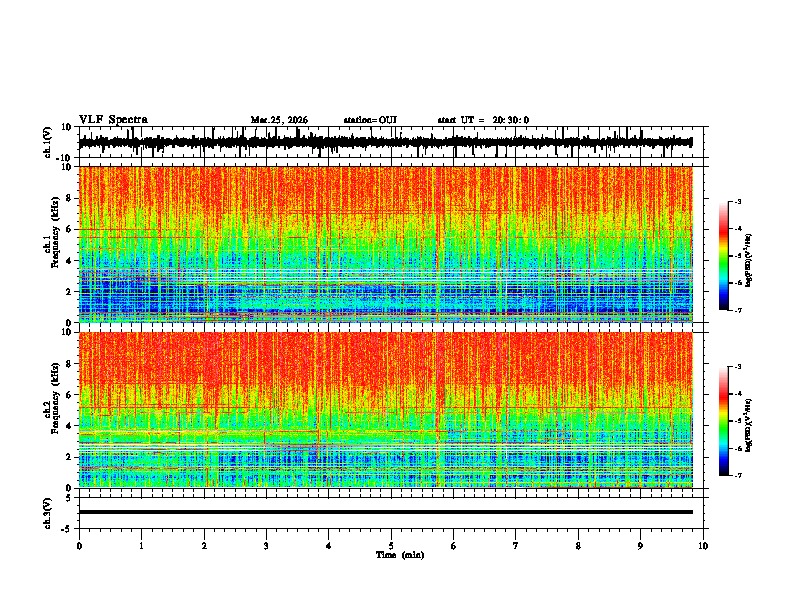Click the "-3" label on ch.1 color bar
Screen dimensions: 792x612
[738, 201]
